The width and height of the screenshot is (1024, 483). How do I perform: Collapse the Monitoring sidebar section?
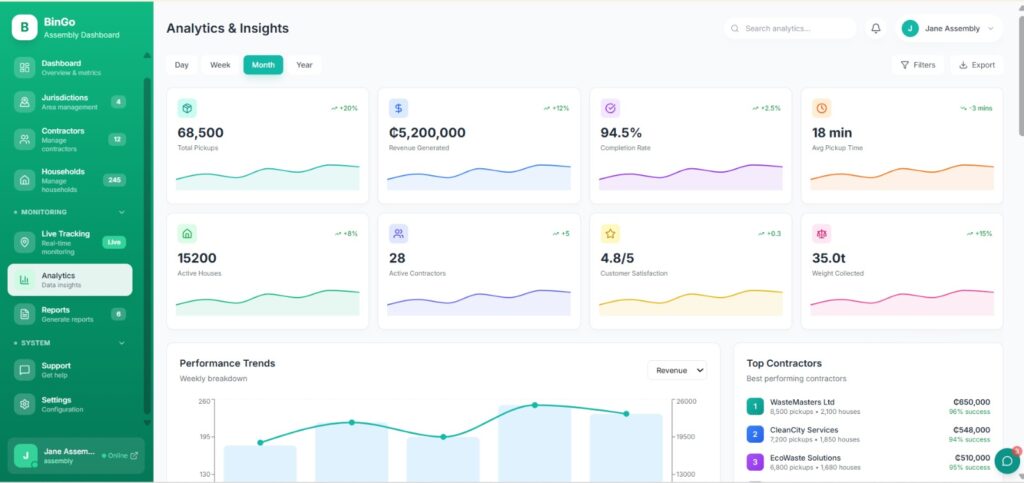click(x=122, y=212)
